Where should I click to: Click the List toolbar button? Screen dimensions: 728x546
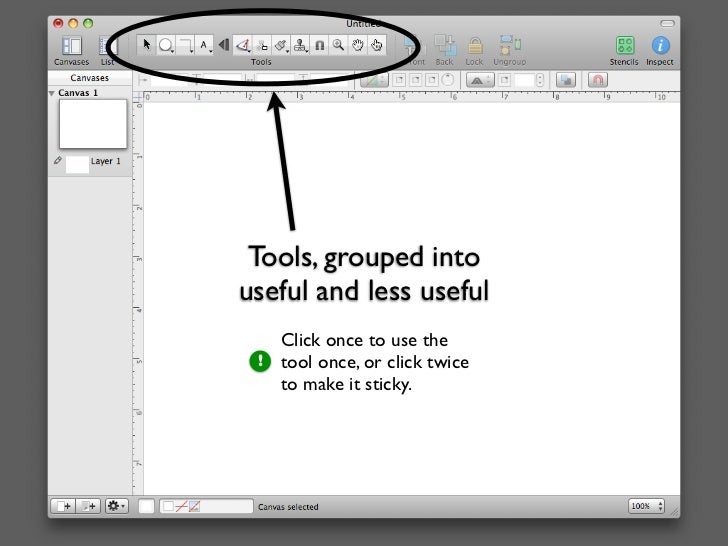coord(107,50)
